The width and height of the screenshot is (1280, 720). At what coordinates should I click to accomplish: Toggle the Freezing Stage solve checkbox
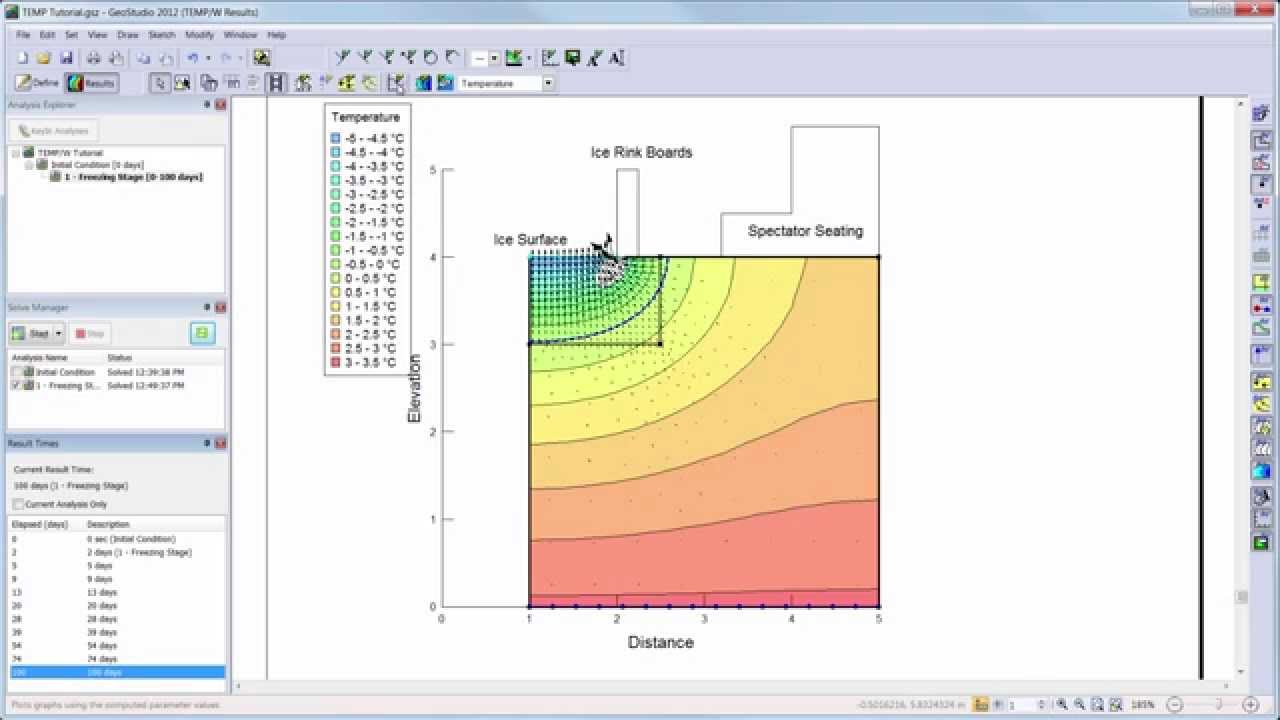point(16,385)
